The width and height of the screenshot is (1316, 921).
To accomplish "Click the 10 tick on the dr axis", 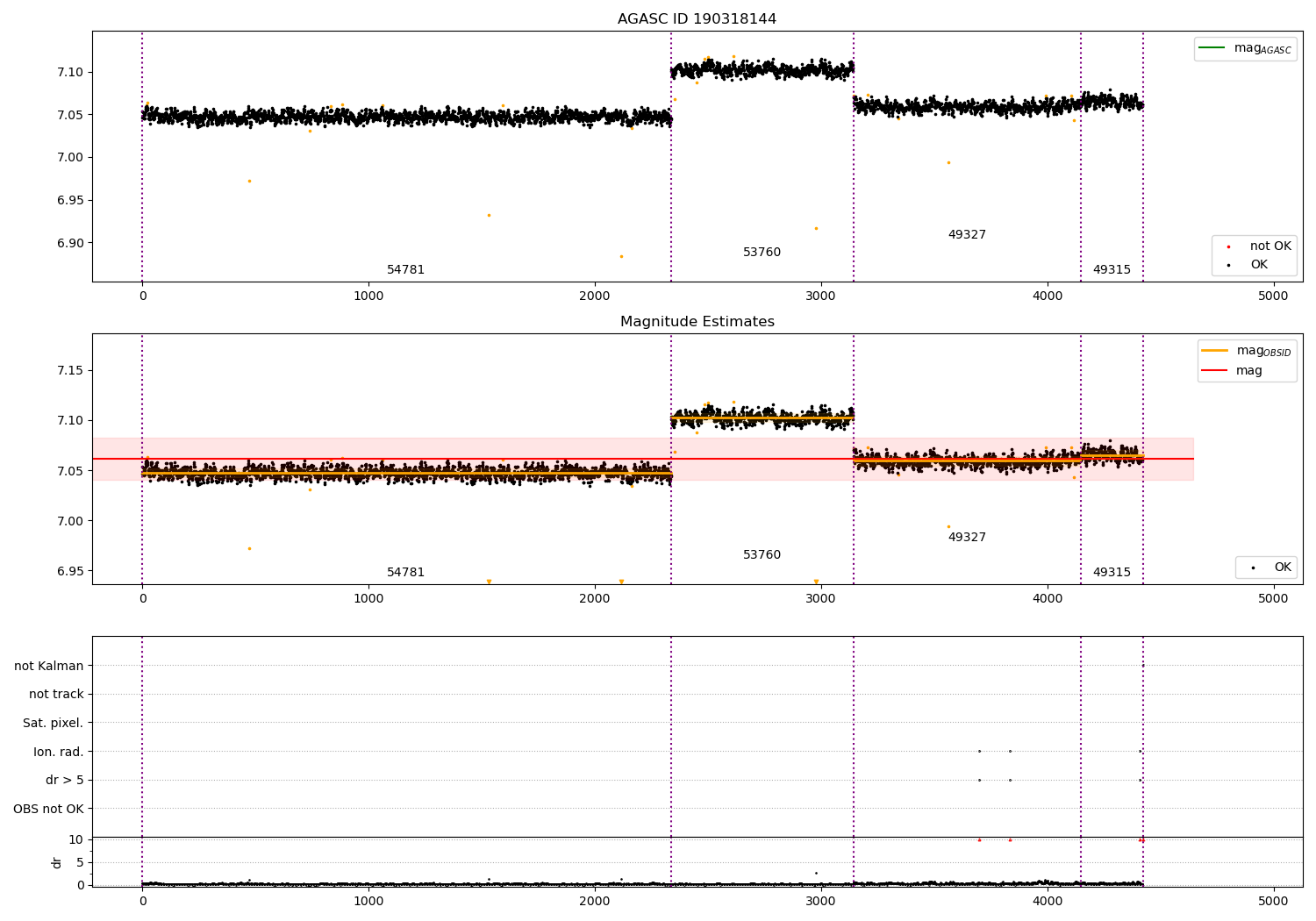I will tap(76, 840).
